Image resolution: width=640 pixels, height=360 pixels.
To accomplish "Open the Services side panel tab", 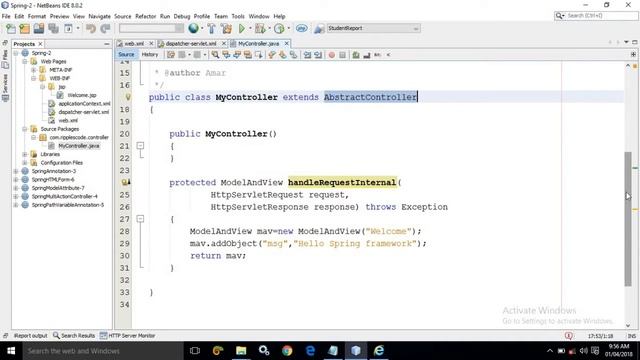I will point(5,87).
